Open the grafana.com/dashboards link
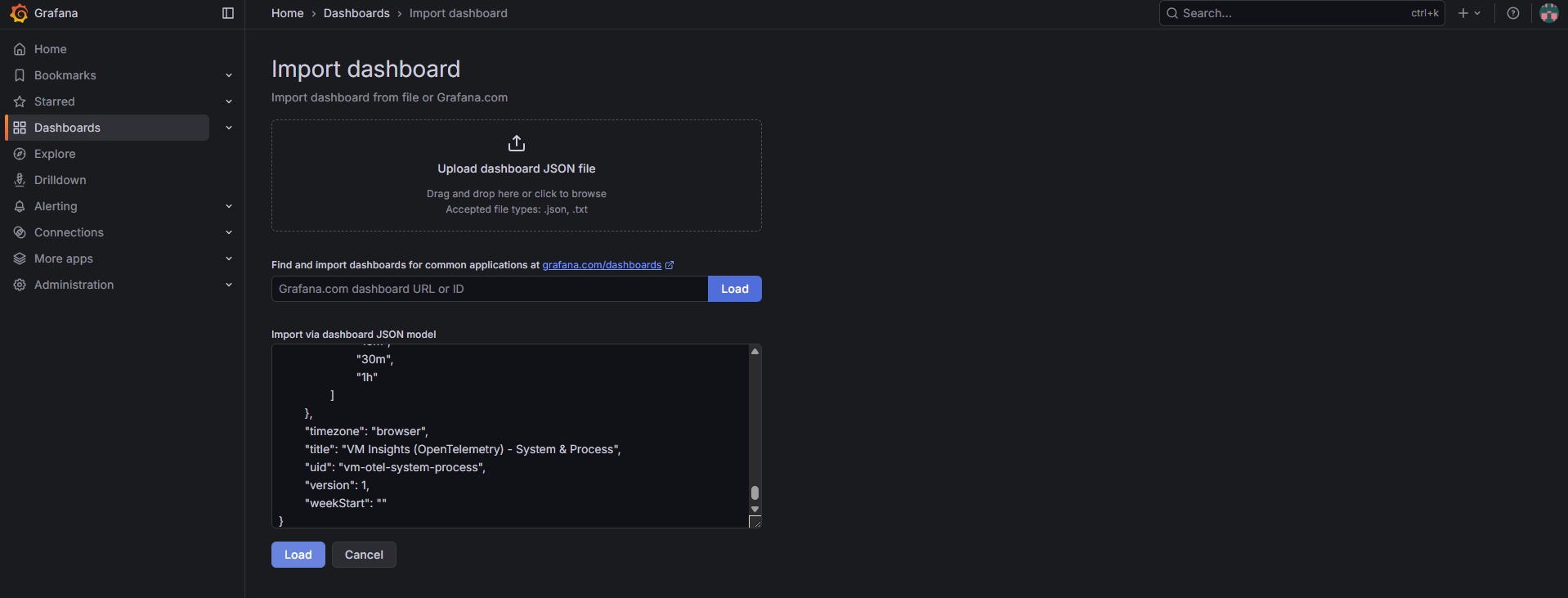Image resolution: width=1568 pixels, height=598 pixels. 602,265
